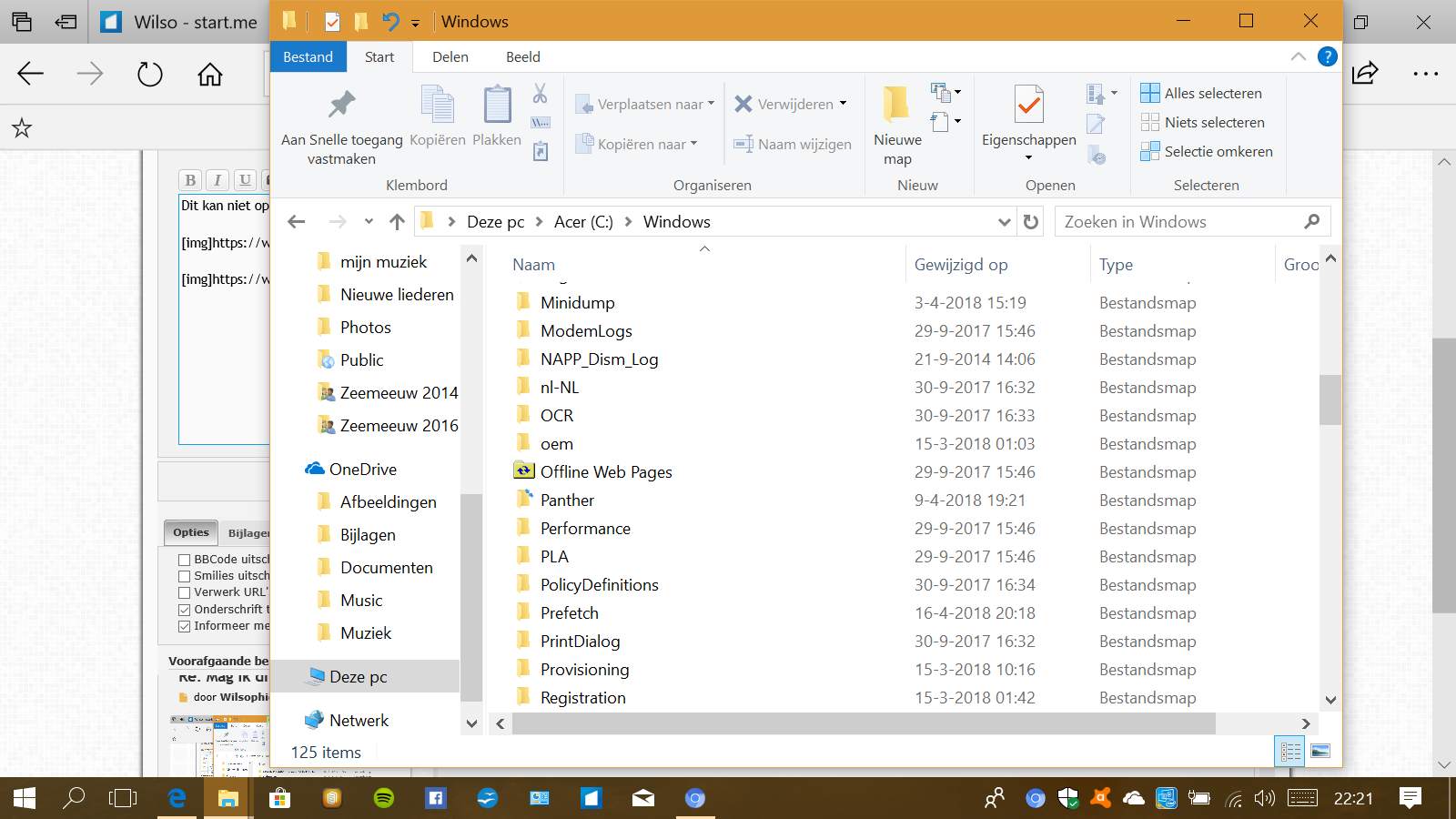
Task: Open the quick access toolbar customize dropdown
Action: click(x=415, y=23)
